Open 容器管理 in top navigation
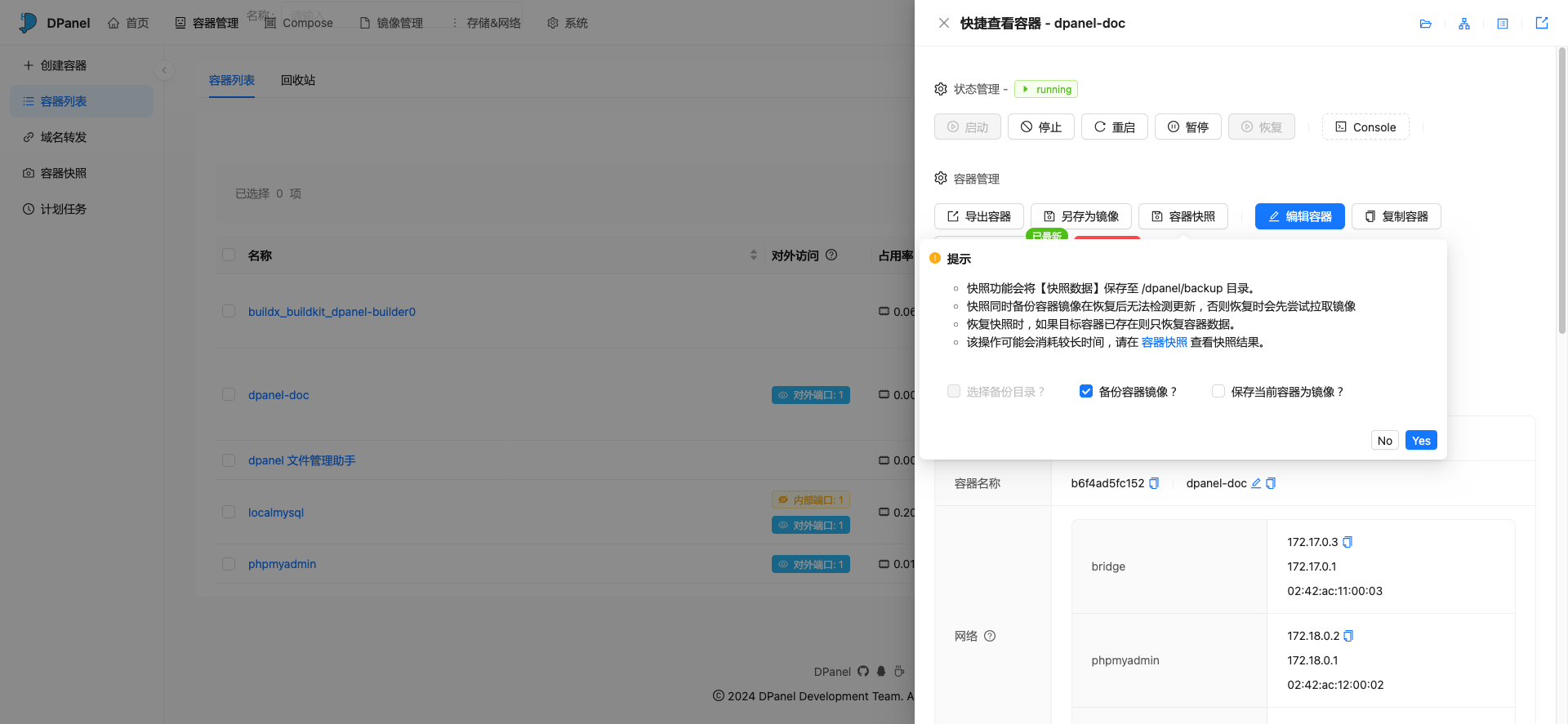 pyautogui.click(x=207, y=23)
